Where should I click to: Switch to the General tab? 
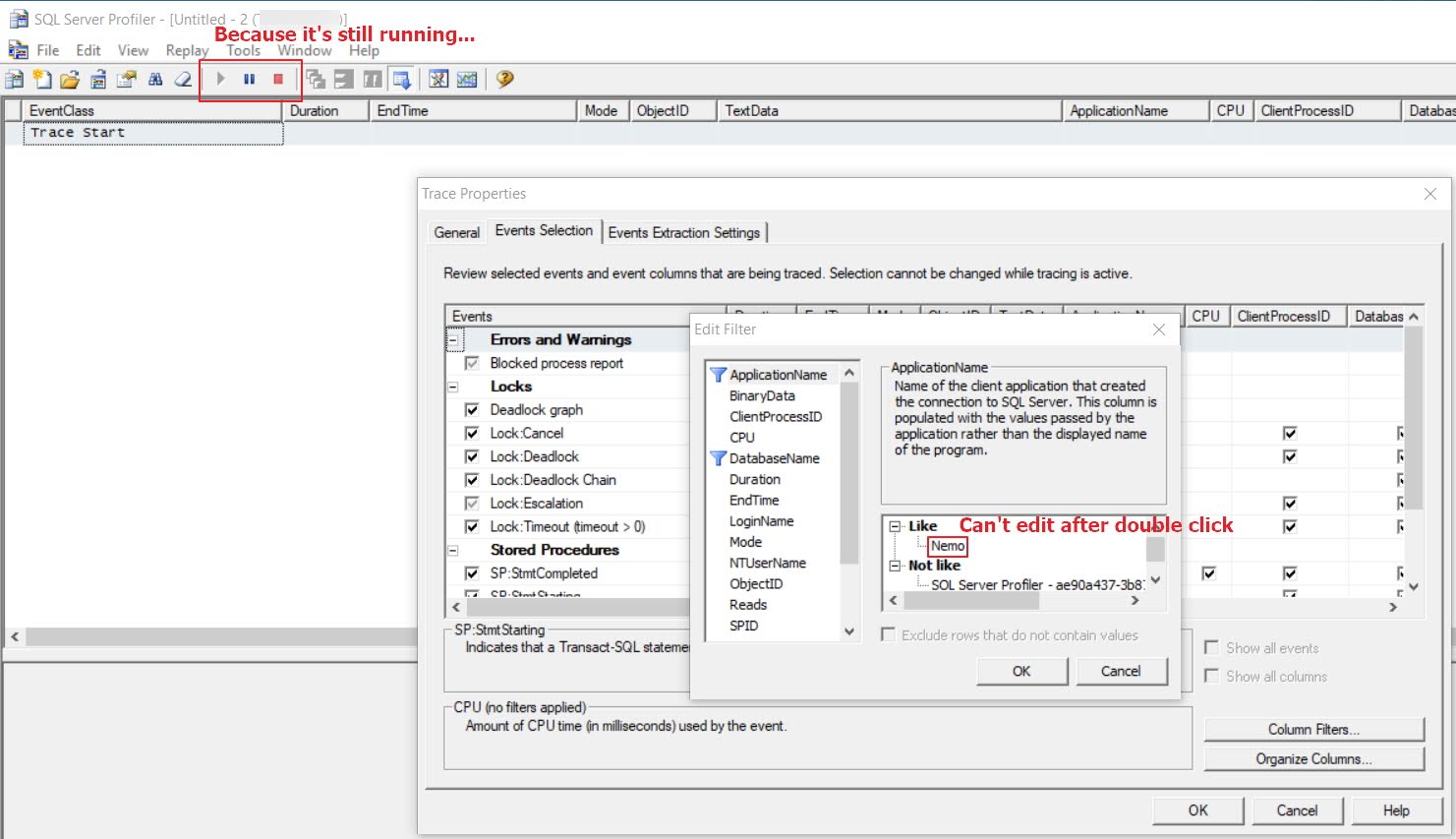[x=457, y=233]
